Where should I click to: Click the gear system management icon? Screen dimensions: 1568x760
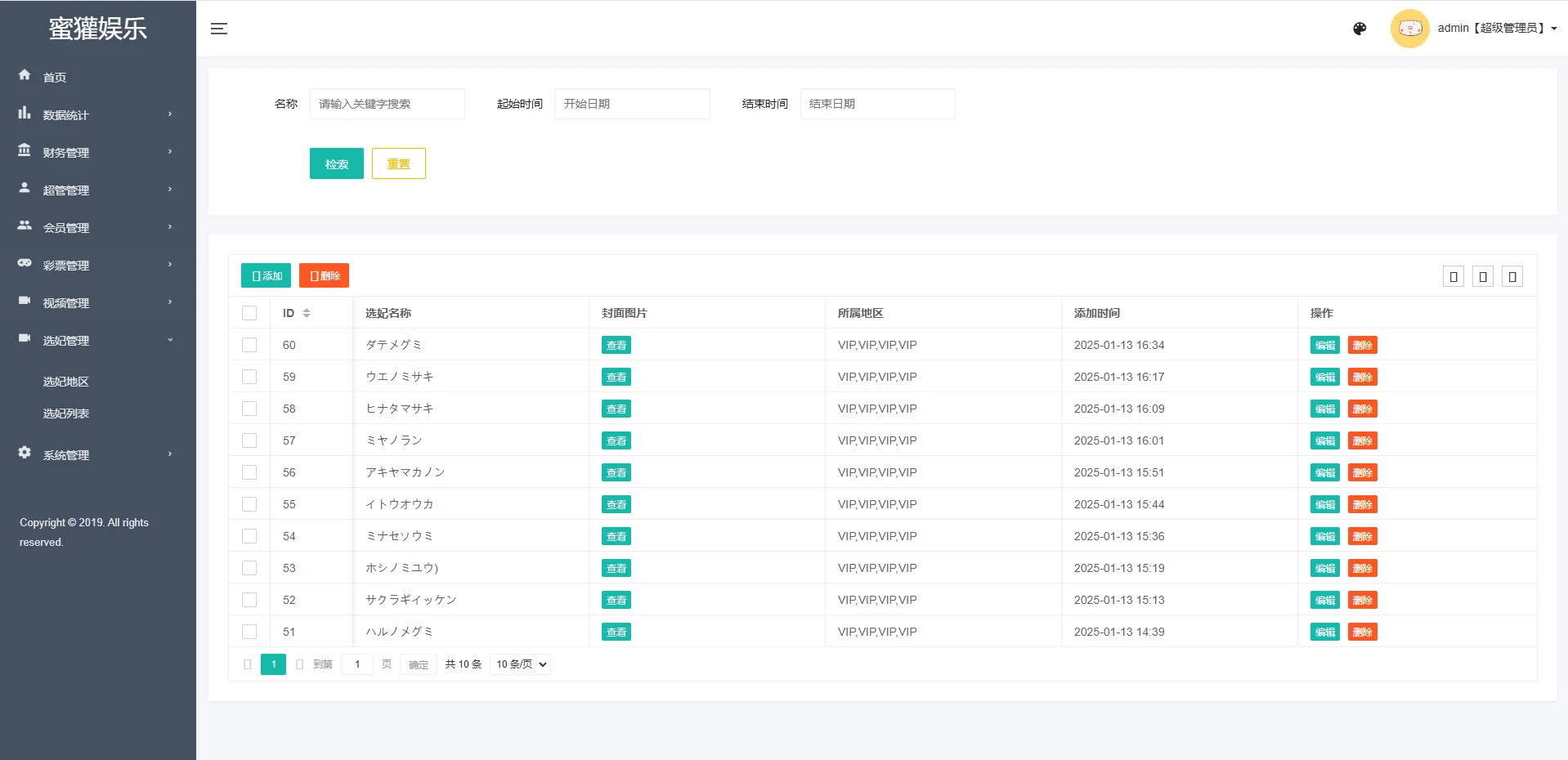pos(25,453)
